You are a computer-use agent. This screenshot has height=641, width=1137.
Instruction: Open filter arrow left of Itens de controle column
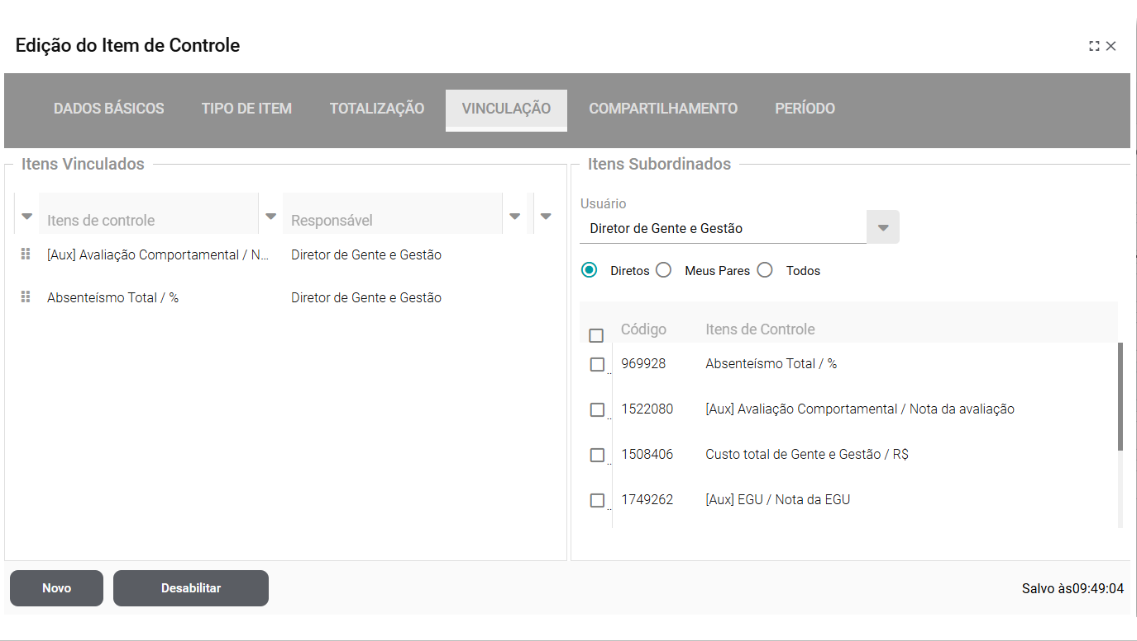27,217
